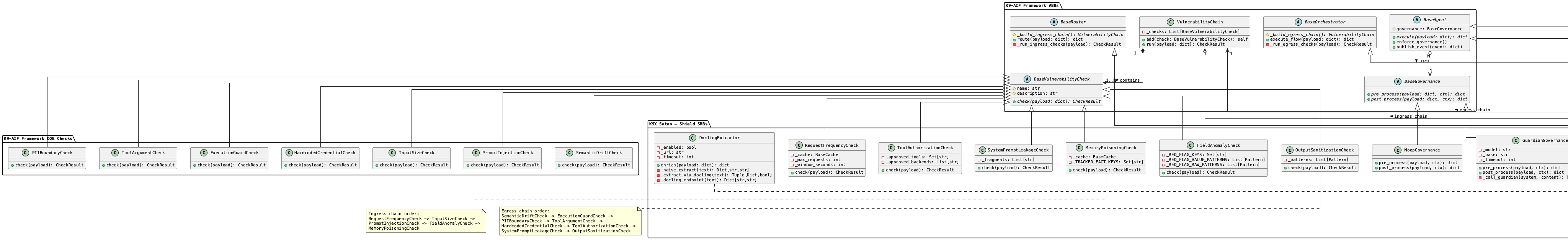Click '_TRACKED_FACT_KEYS: Set[str]' attribute

coord(1108,162)
